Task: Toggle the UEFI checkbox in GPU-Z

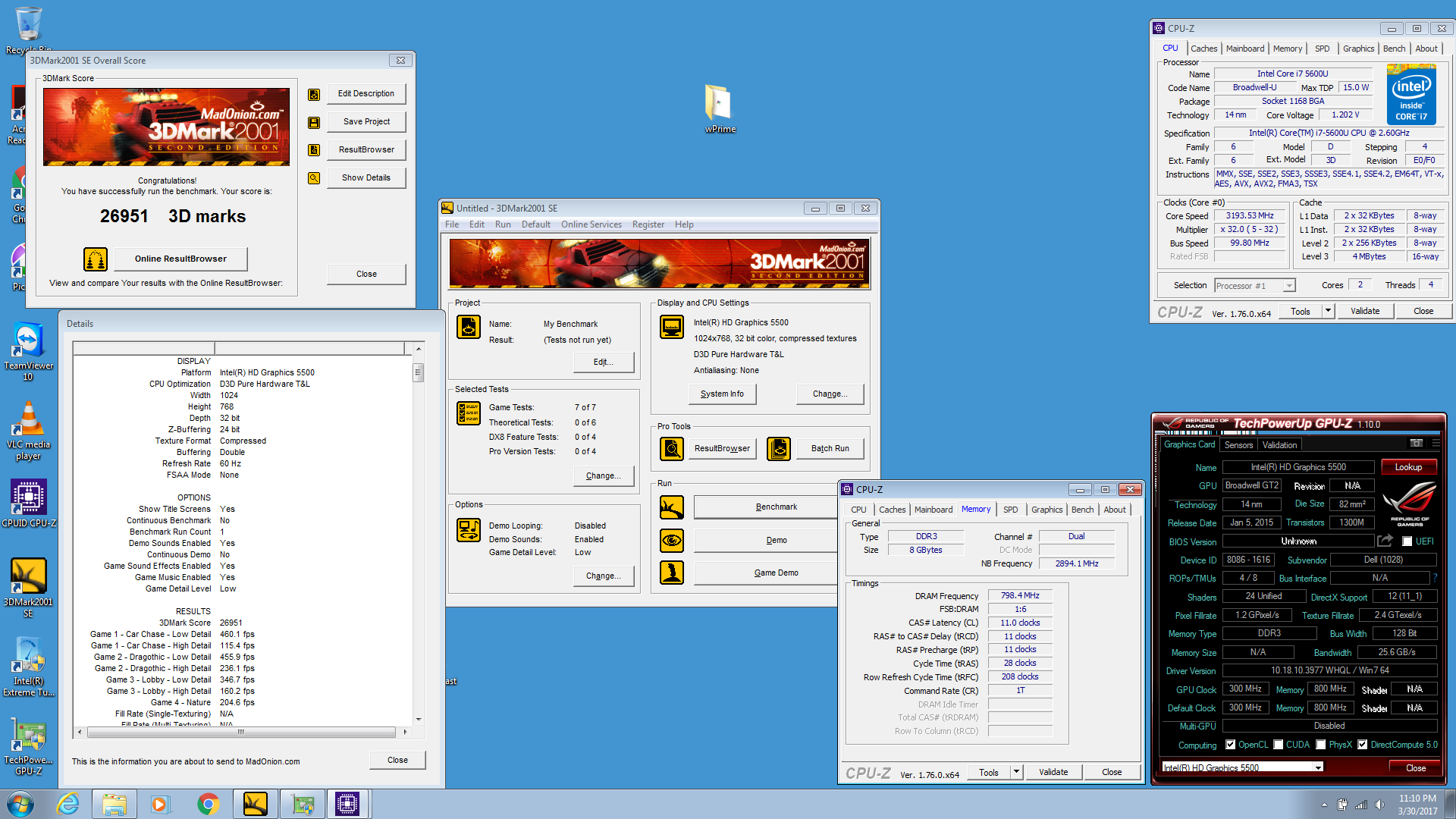Action: pos(1407,541)
